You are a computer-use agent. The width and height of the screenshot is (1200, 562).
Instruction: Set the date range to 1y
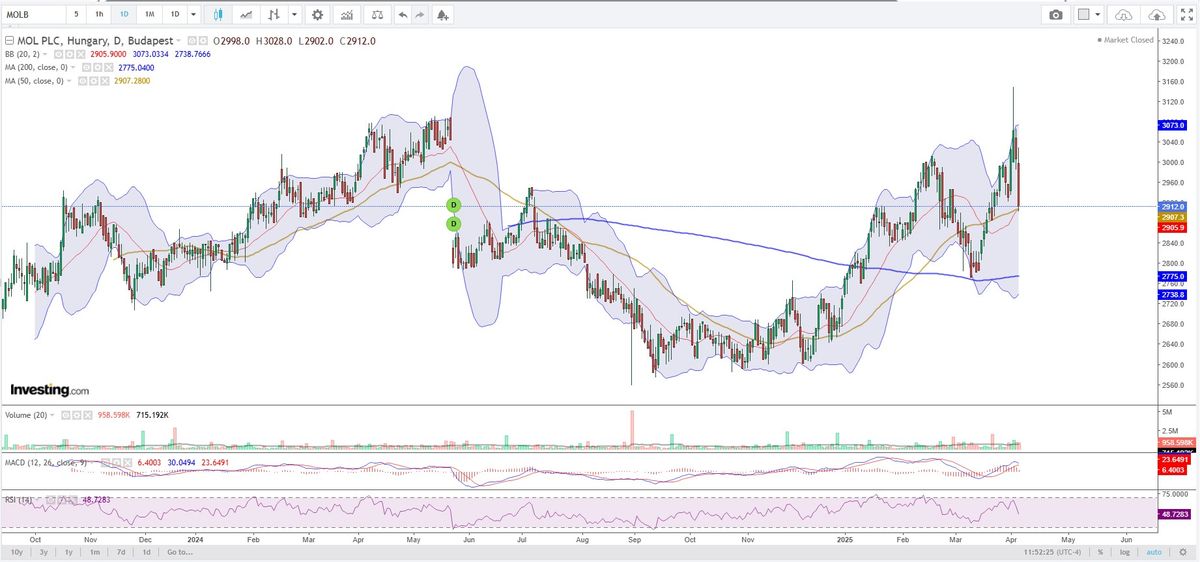[69, 552]
